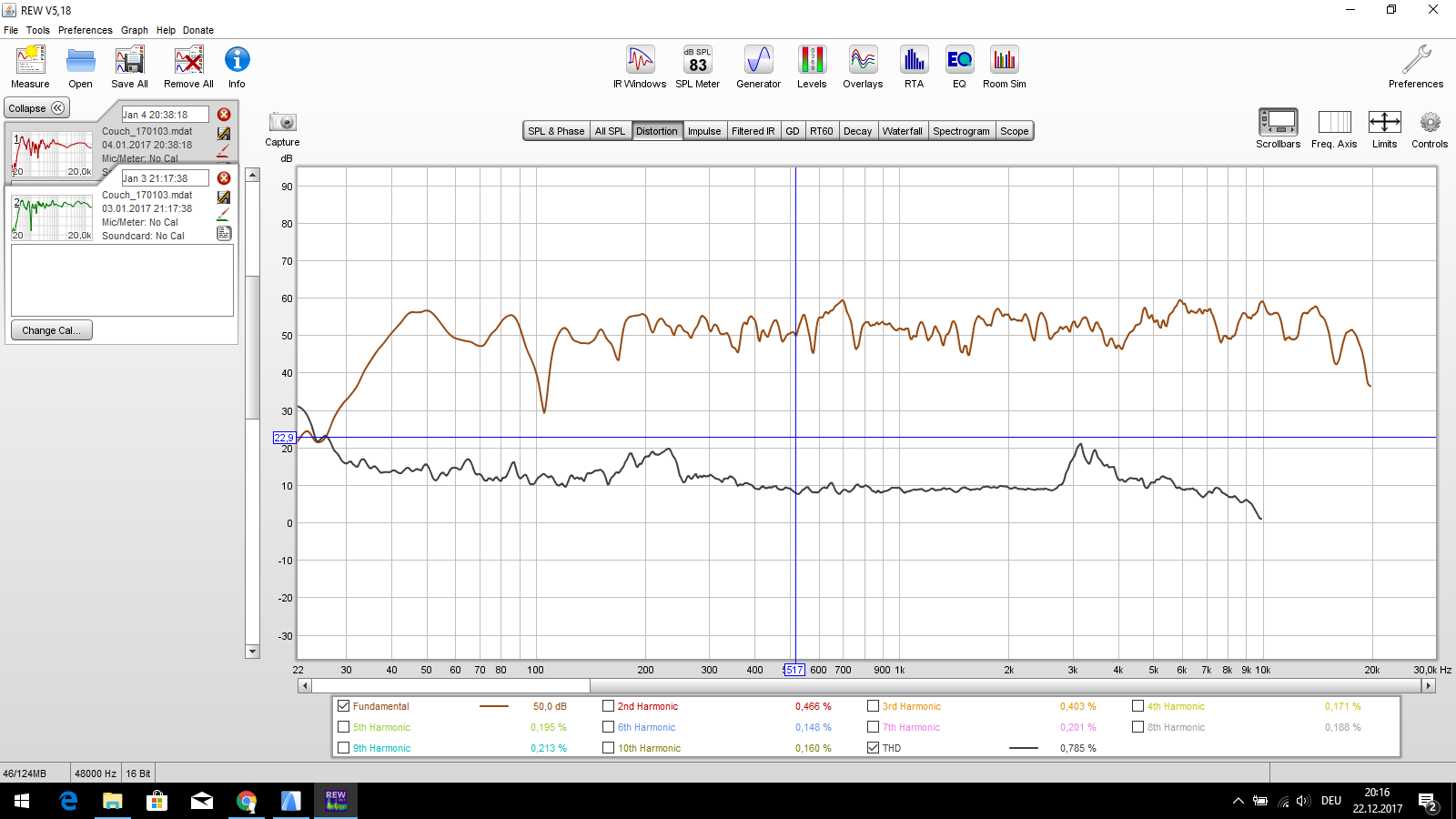
Task: Toggle the Fundamental trace checkbox
Action: tap(343, 706)
